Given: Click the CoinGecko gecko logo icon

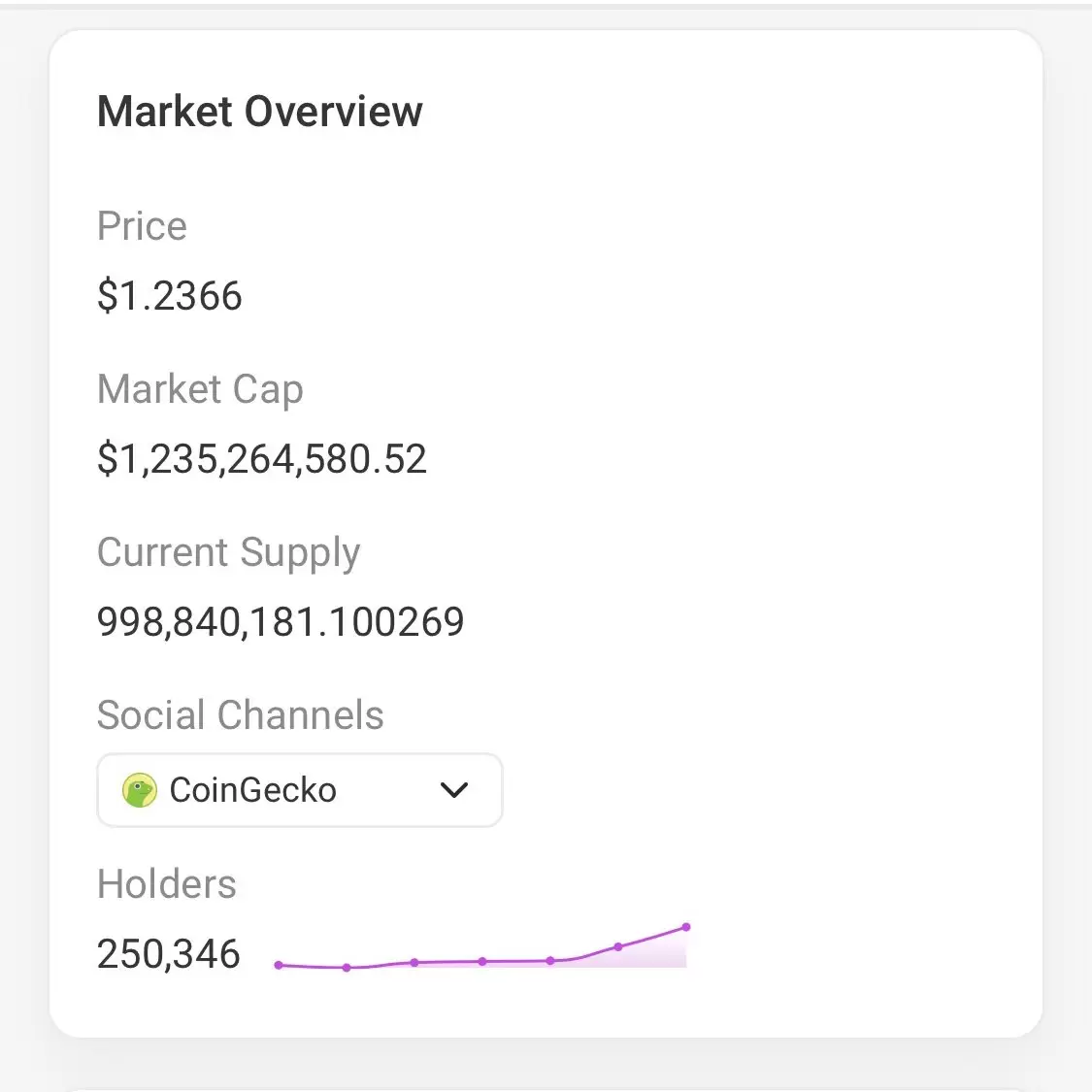Looking at the screenshot, I should 139,790.
